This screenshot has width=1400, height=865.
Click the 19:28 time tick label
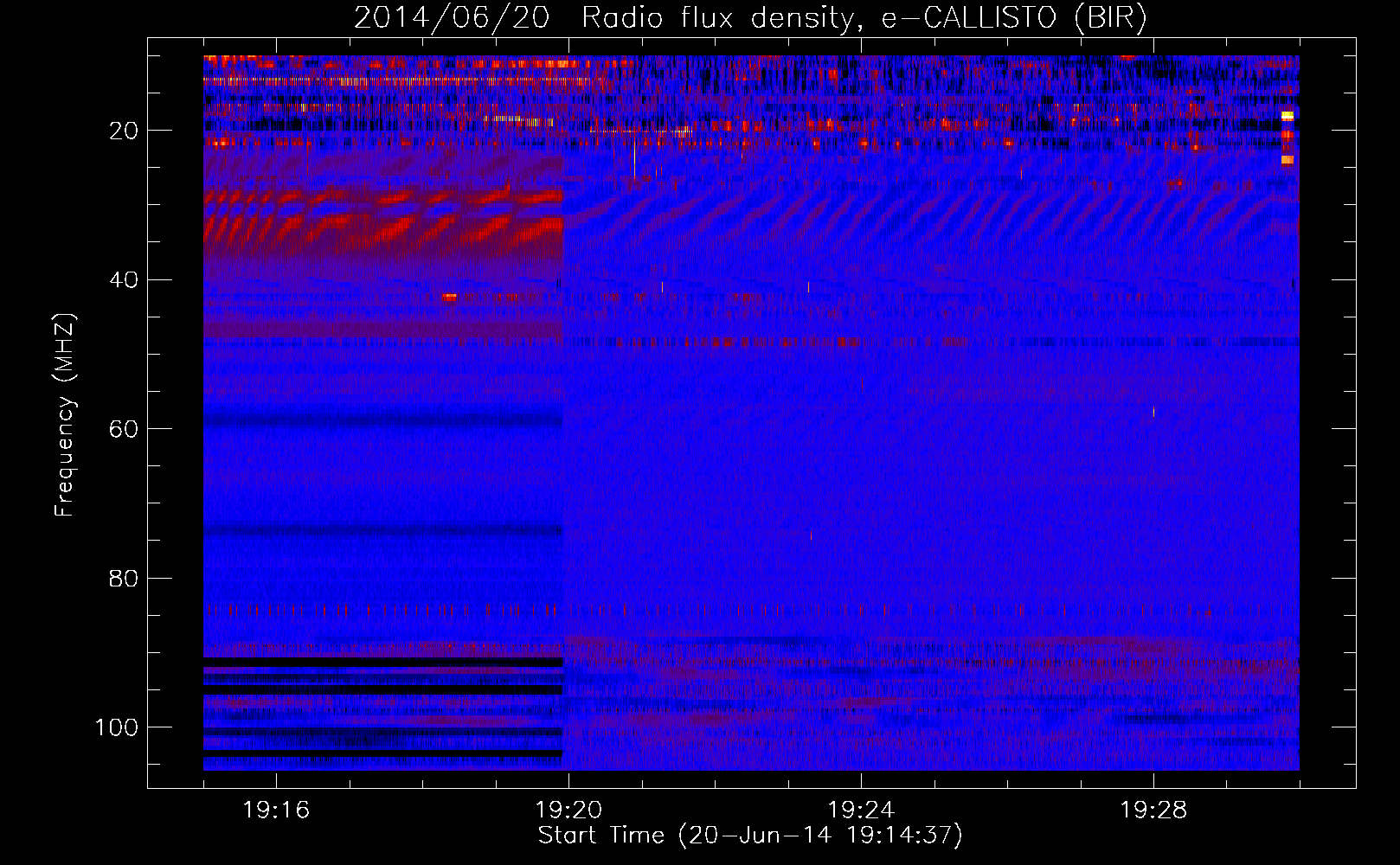[1153, 810]
